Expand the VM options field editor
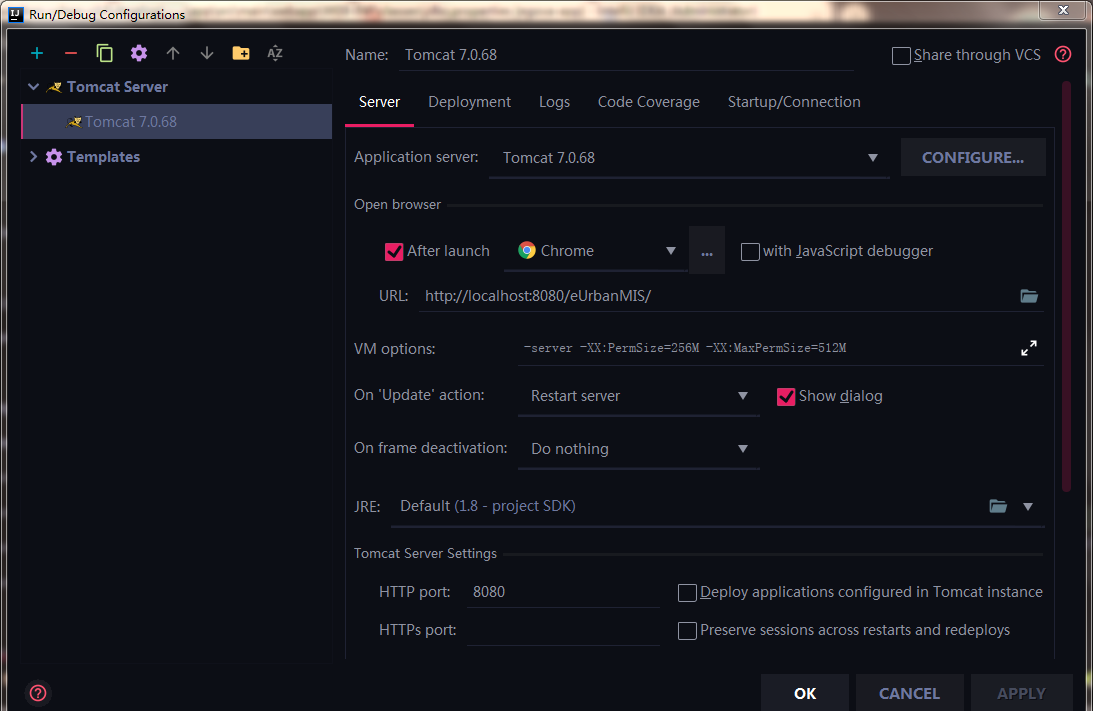Screen dimensions: 1093x711 click(1029, 348)
